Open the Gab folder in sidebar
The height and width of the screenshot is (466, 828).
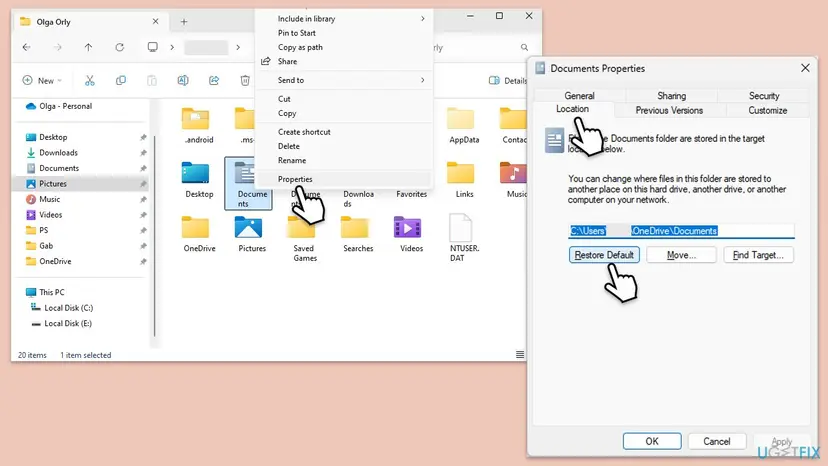(x=46, y=246)
